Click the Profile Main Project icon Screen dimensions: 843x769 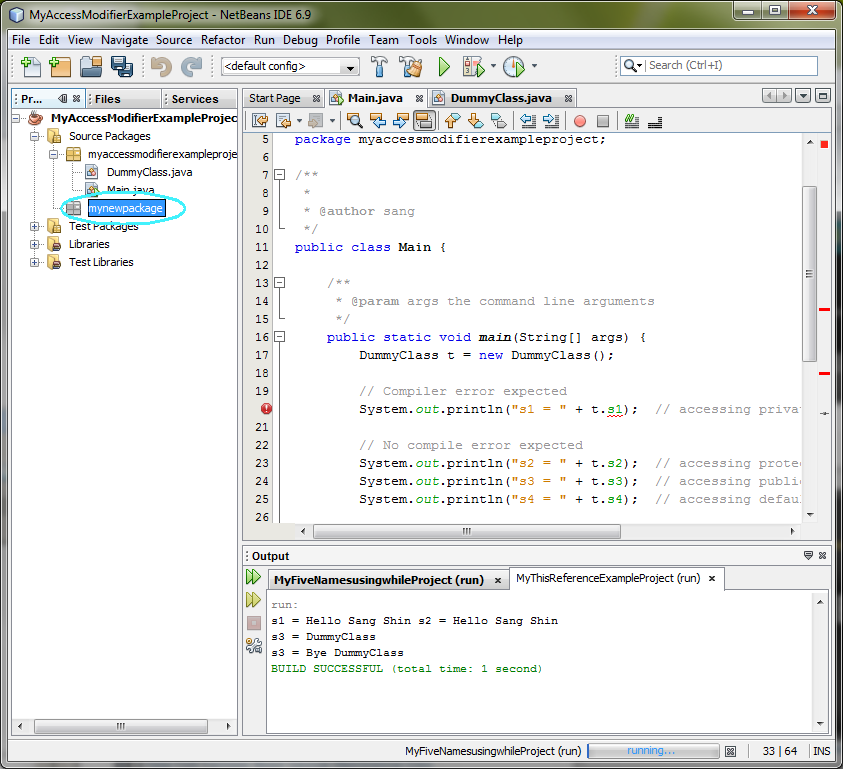(514, 66)
